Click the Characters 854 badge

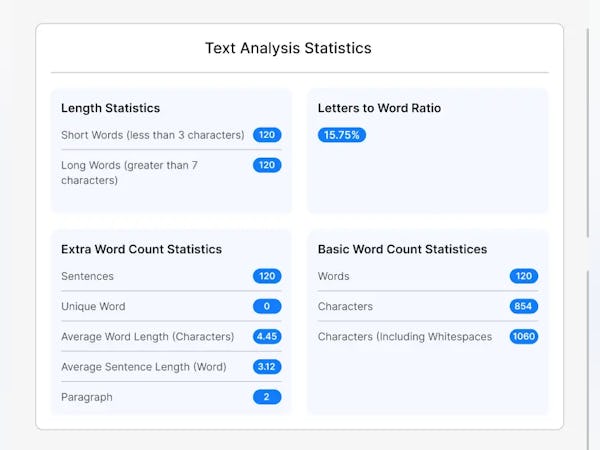click(524, 306)
